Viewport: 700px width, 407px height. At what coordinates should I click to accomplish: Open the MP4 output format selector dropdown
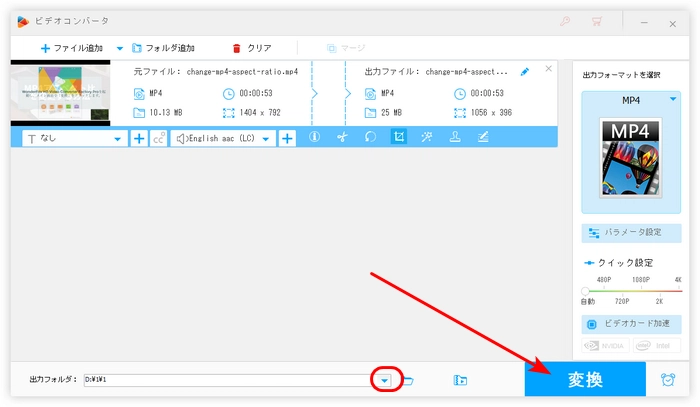[631, 100]
